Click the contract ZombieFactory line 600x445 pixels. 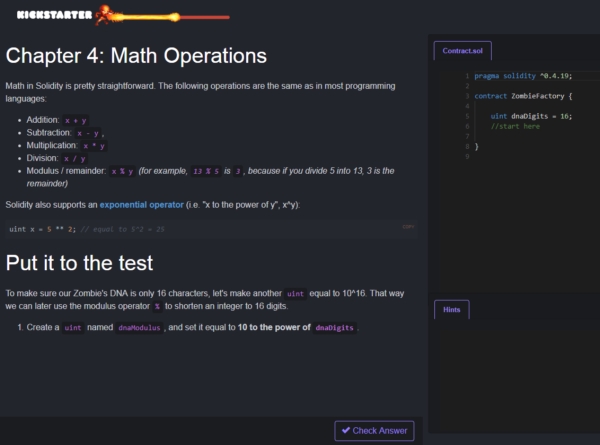pyautogui.click(x=522, y=96)
